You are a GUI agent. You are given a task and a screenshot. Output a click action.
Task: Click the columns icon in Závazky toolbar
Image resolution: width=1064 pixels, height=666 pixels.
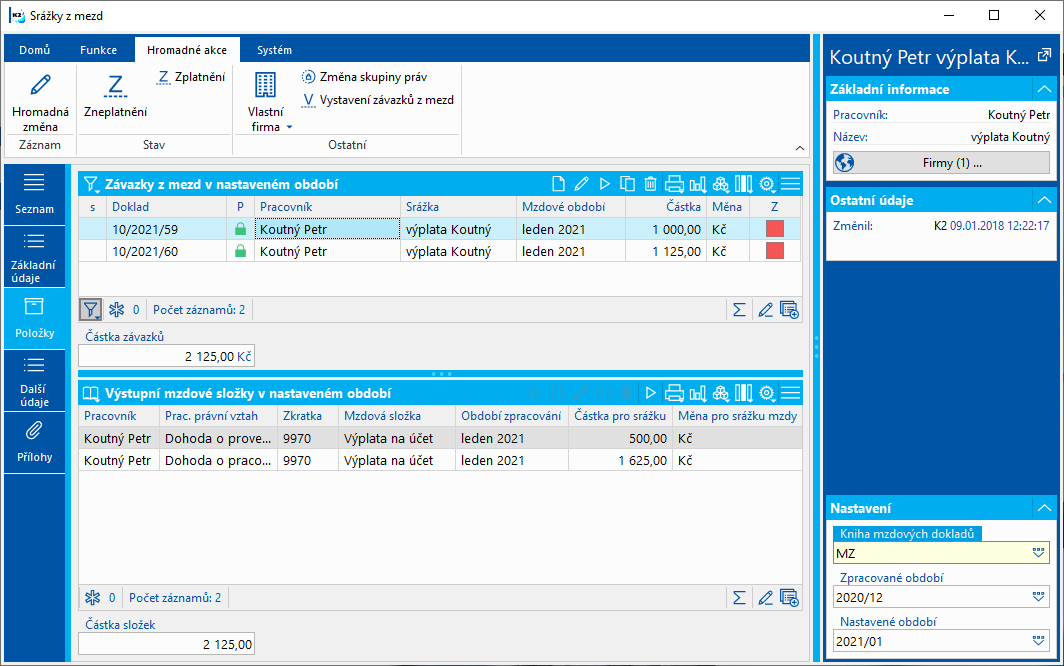coord(744,184)
